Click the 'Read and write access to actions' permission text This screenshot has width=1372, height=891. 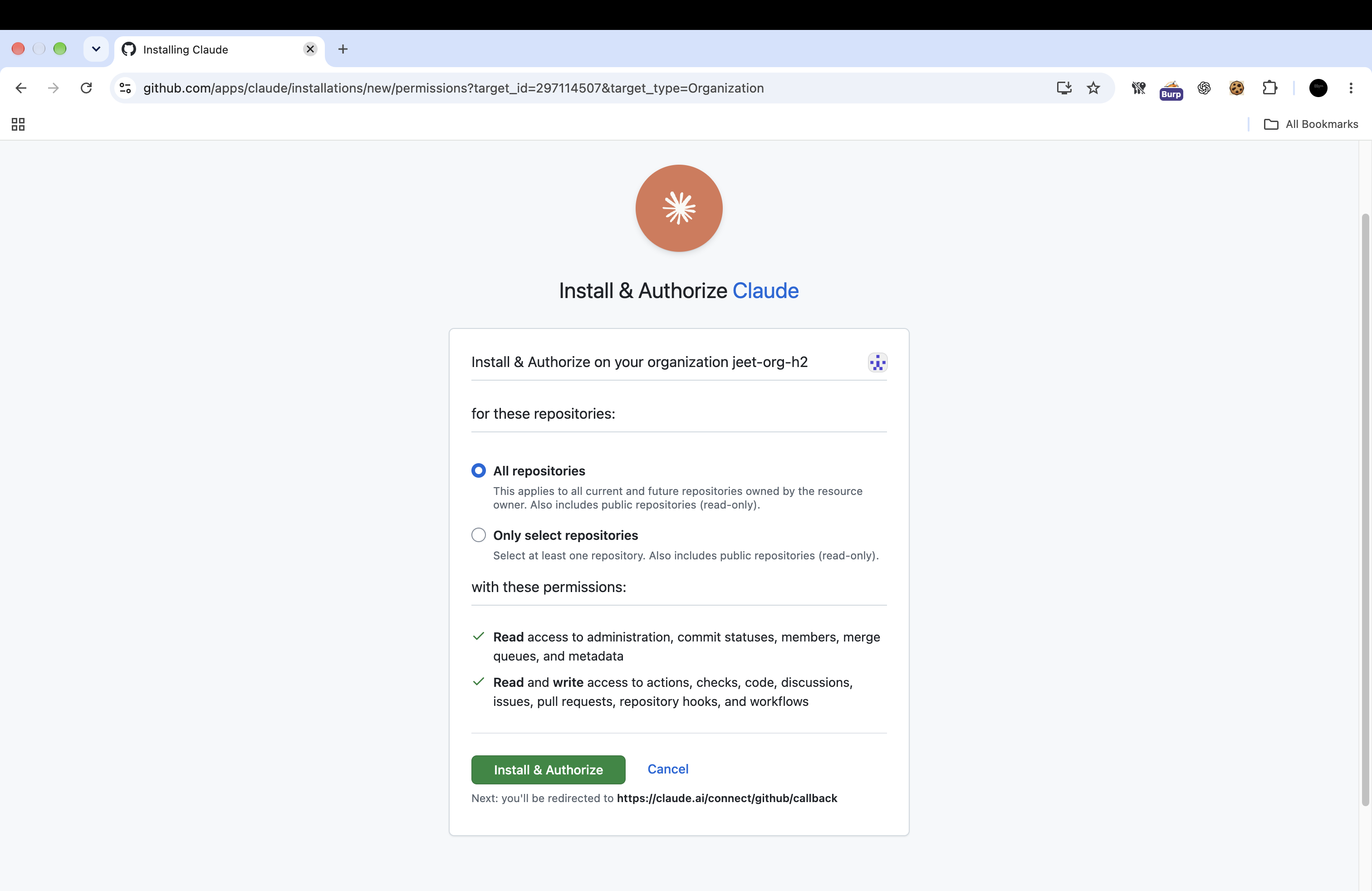(673, 691)
